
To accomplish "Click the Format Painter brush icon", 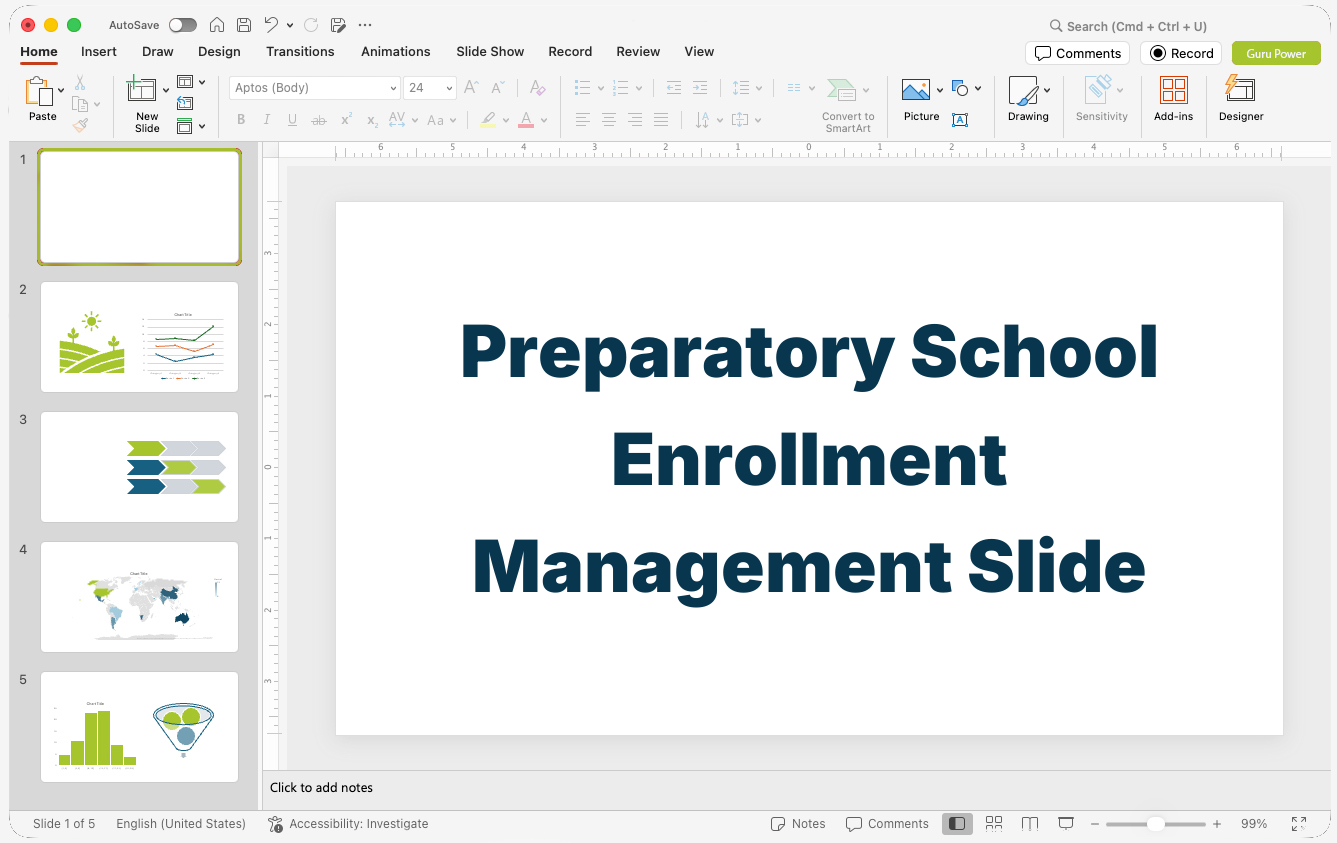I will coord(80,125).
